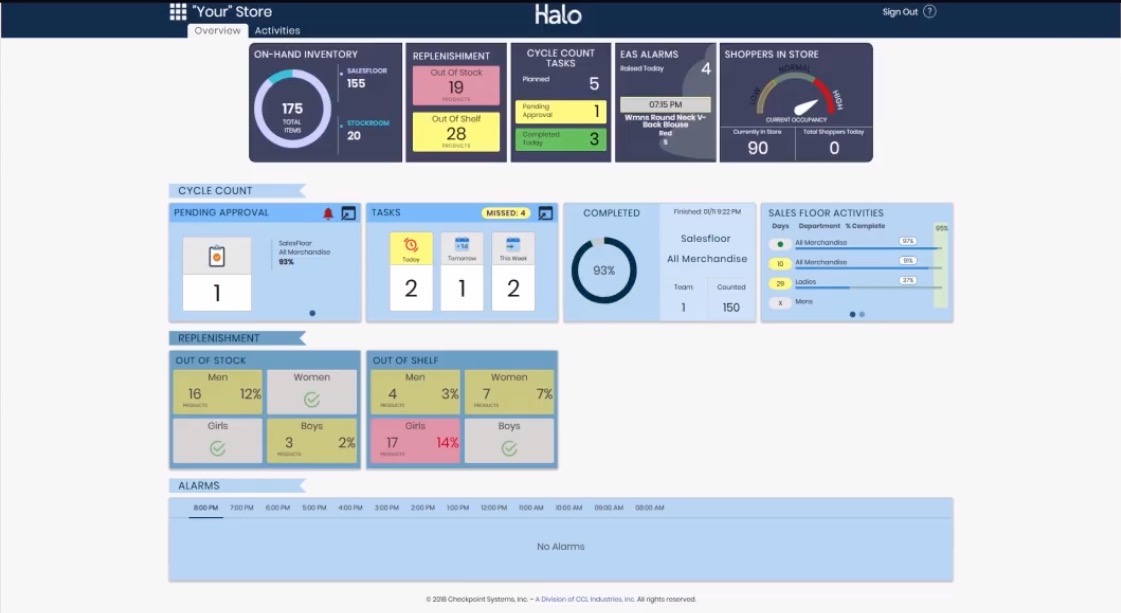1121x613 pixels.
Task: Click the MISSED: 4 badge
Action: pyautogui.click(x=506, y=213)
